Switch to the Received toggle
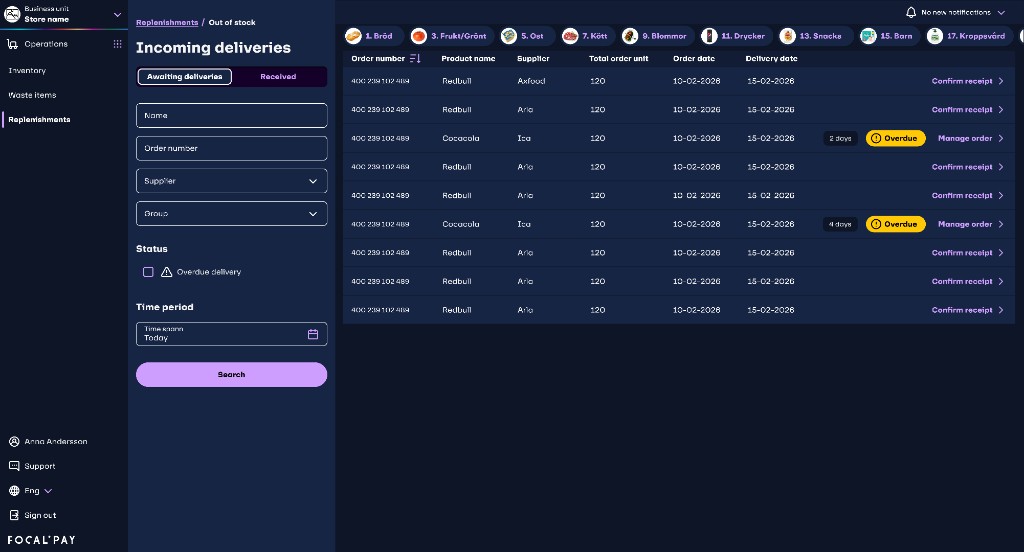The height and width of the screenshot is (552, 1024). [x=278, y=76]
